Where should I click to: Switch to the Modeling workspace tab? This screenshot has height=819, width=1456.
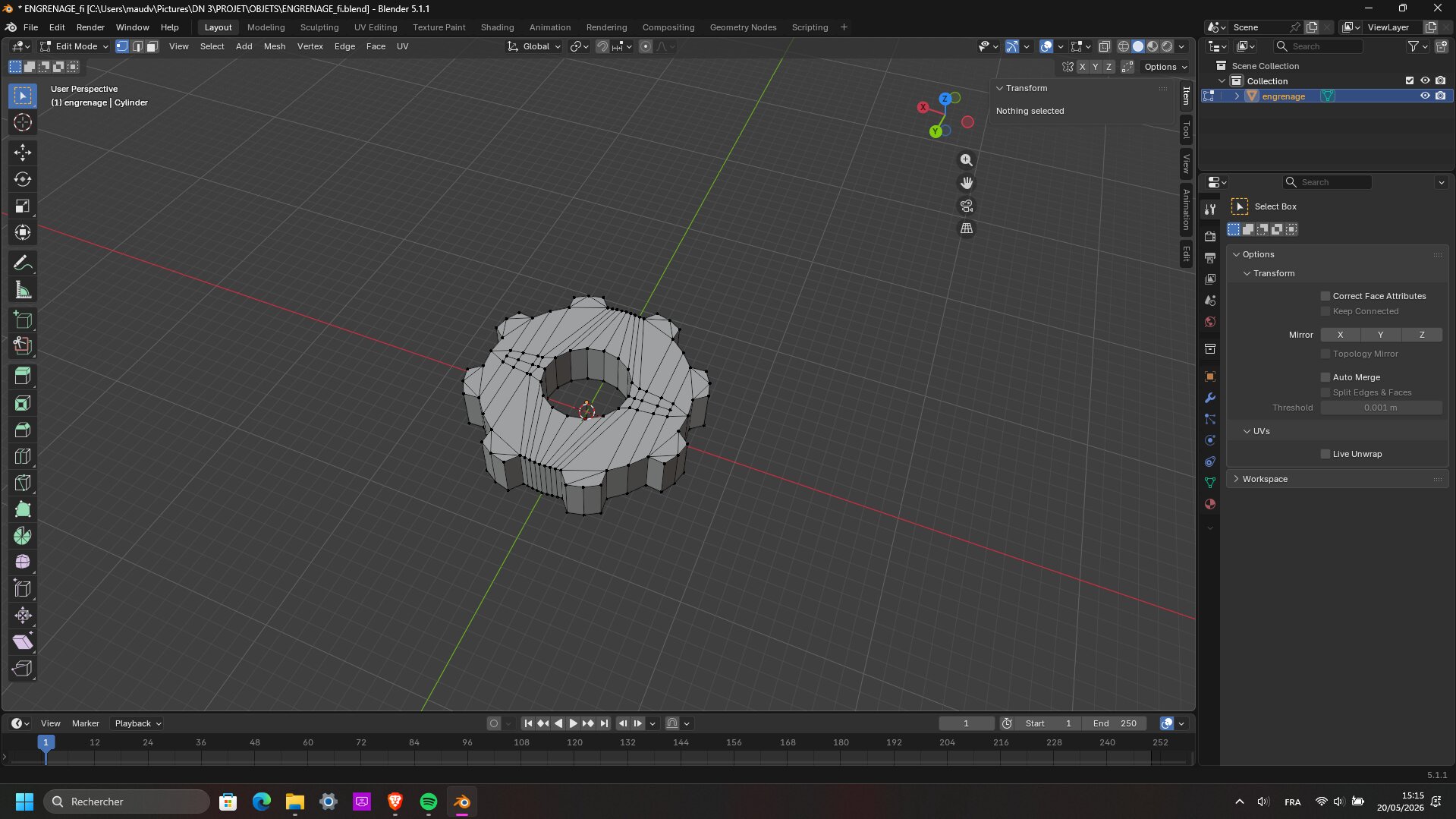pyautogui.click(x=266, y=27)
